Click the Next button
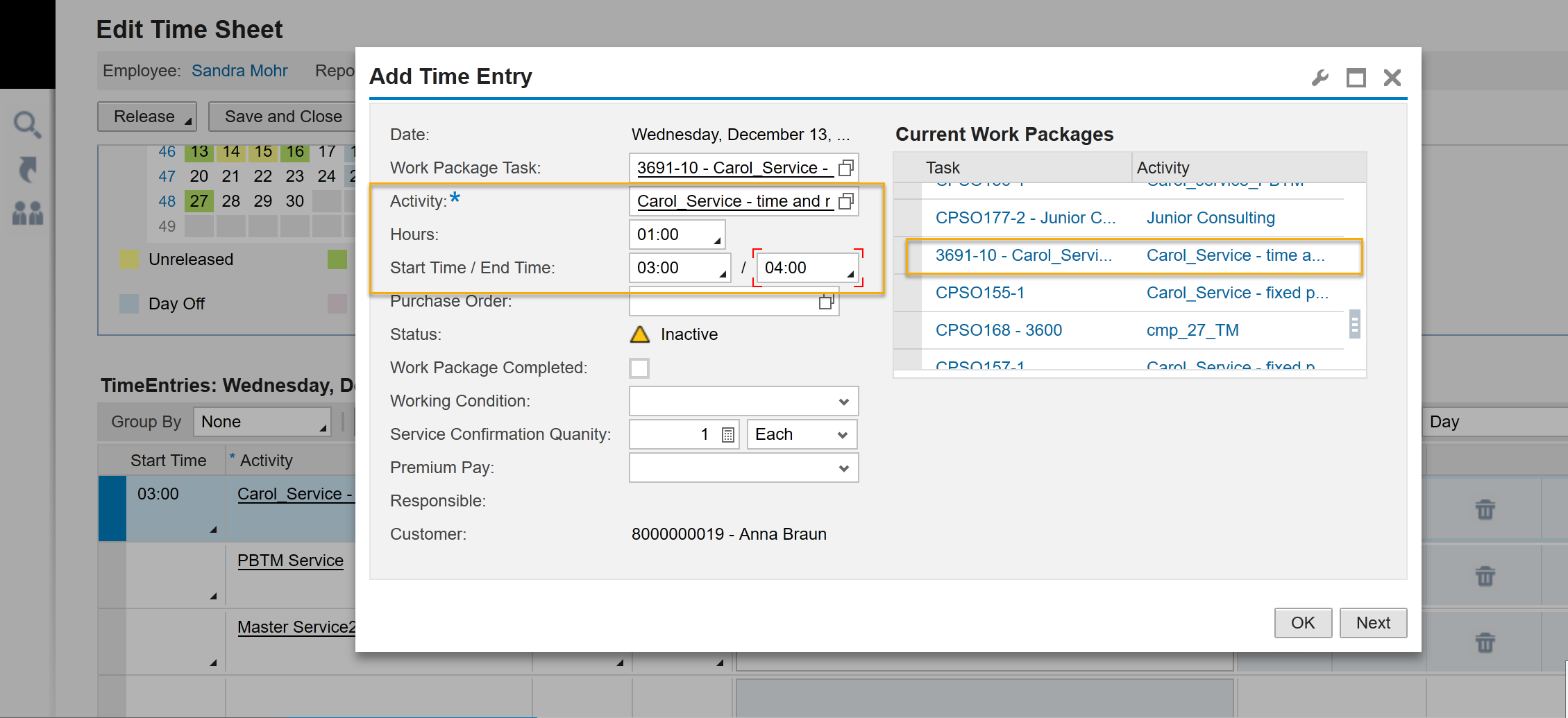This screenshot has height=718, width=1568. (x=1373, y=623)
